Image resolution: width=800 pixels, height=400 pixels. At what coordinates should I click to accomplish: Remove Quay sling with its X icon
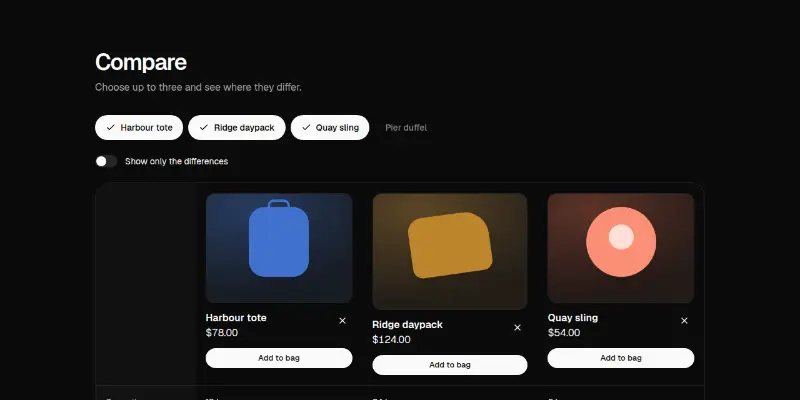pyautogui.click(x=684, y=321)
